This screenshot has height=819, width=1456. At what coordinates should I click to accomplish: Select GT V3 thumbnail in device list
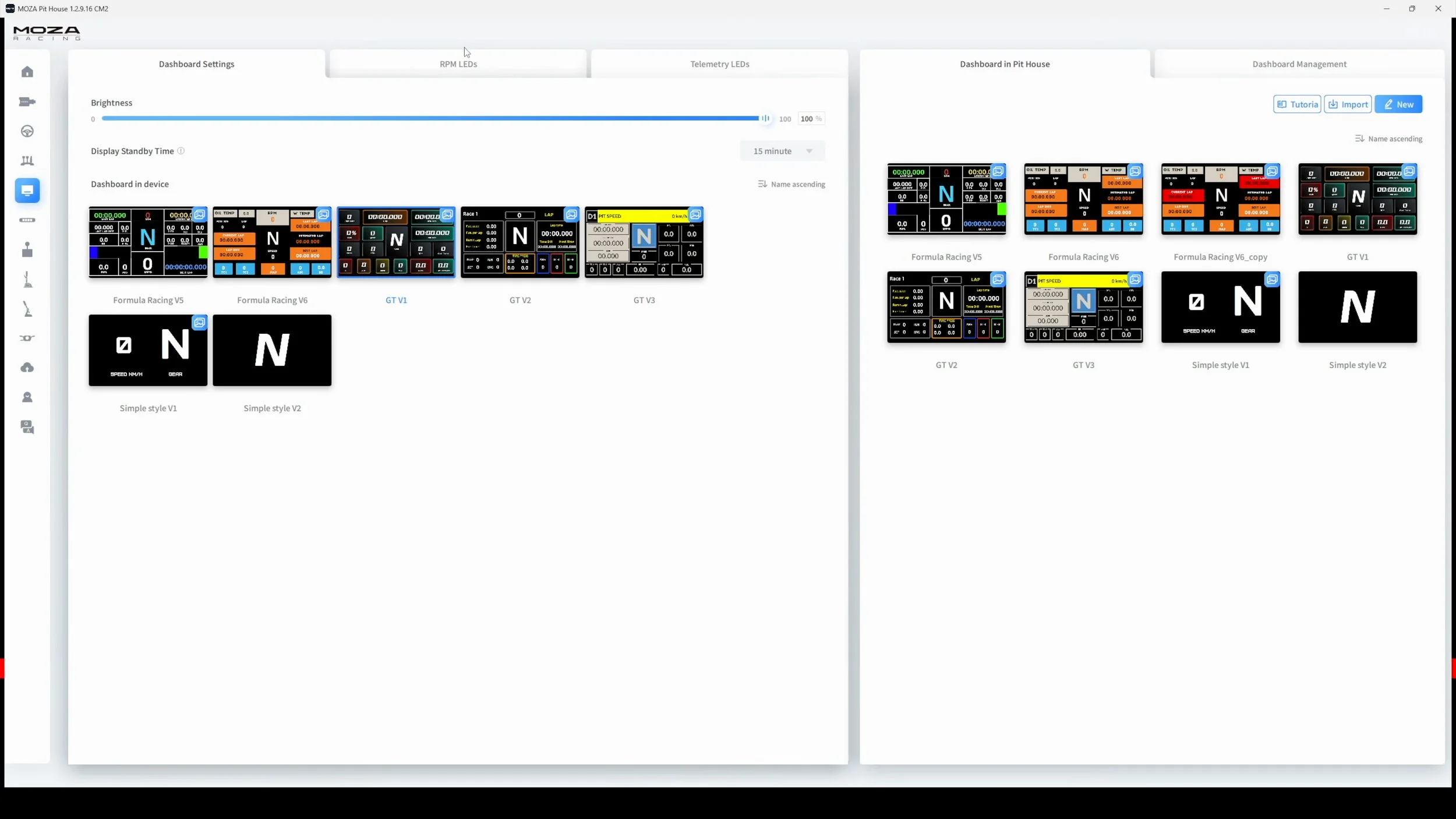coord(644,242)
